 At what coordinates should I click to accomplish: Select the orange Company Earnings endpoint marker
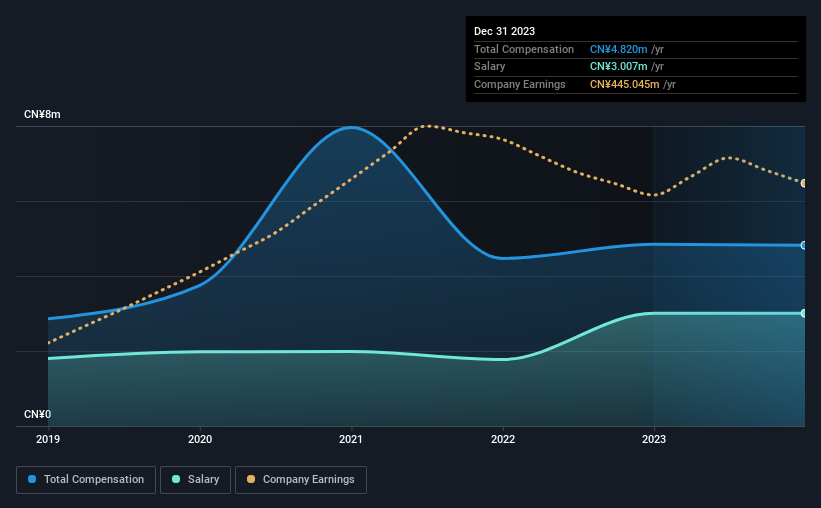pyautogui.click(x=804, y=183)
